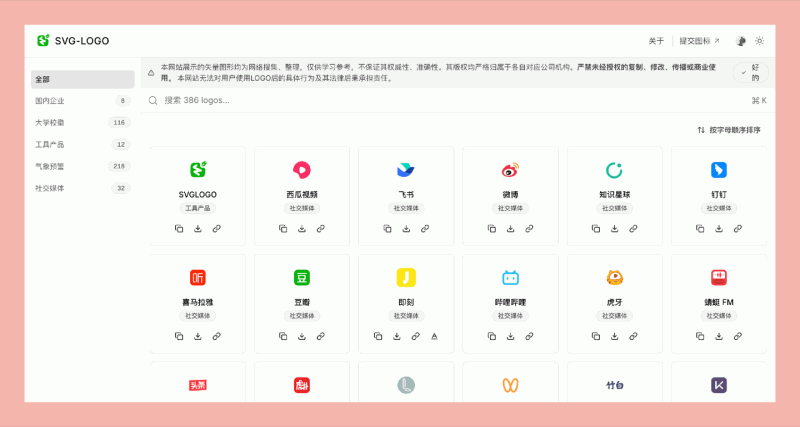Click the 钉钉 card title text

(x=718, y=194)
